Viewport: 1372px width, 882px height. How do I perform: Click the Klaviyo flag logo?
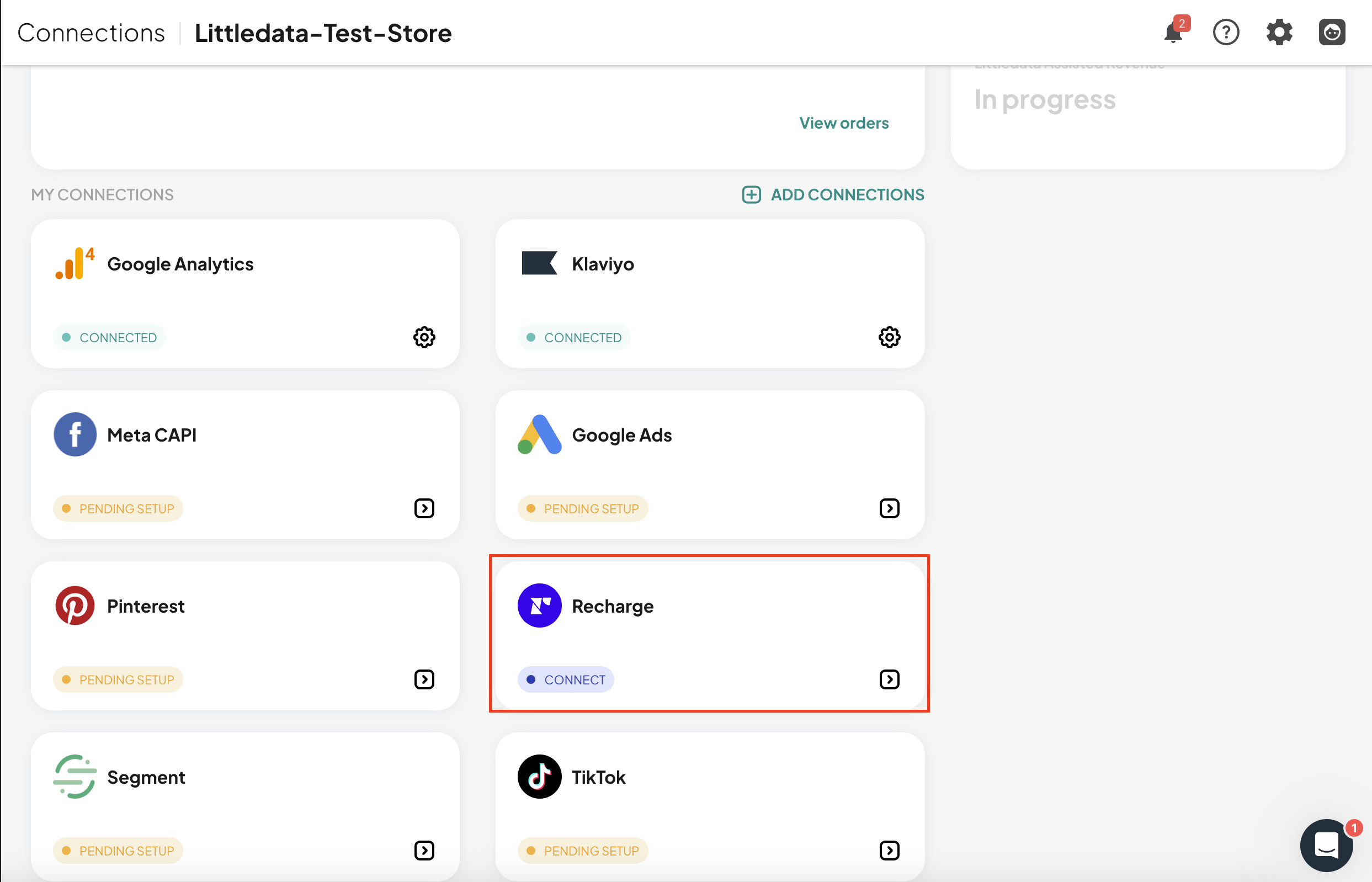pyautogui.click(x=539, y=263)
